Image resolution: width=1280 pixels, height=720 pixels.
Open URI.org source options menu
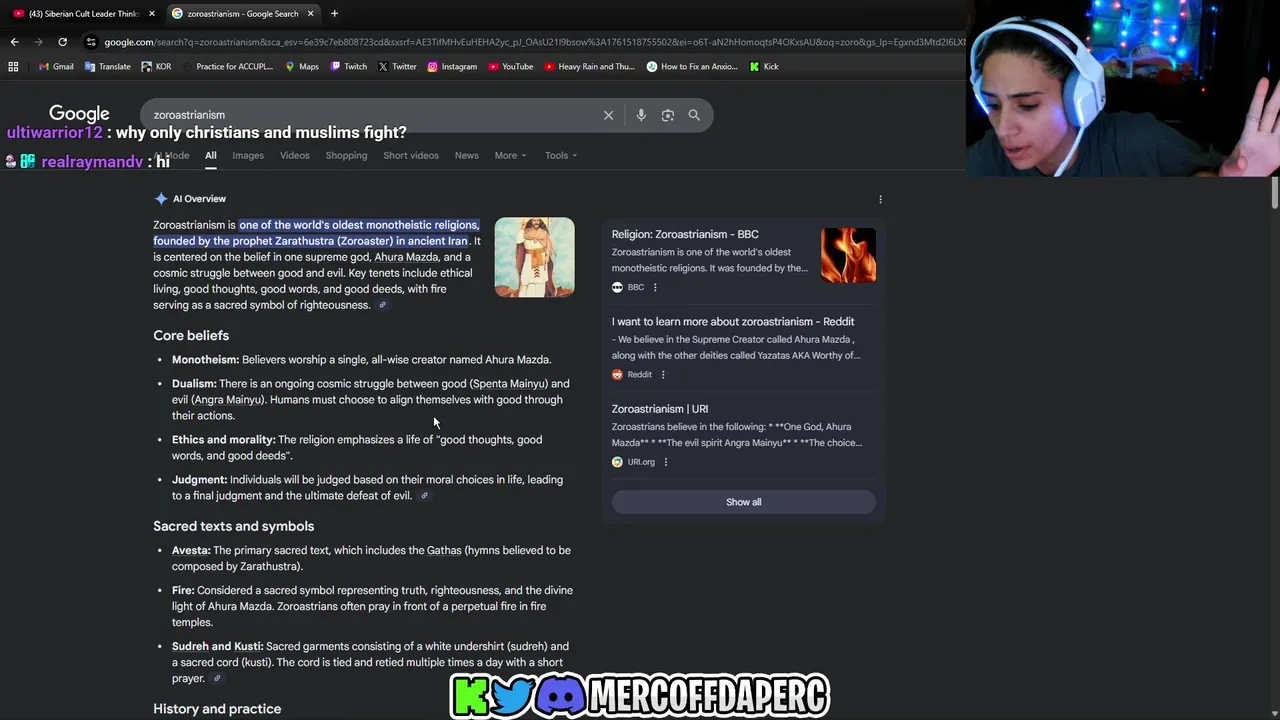tap(665, 462)
